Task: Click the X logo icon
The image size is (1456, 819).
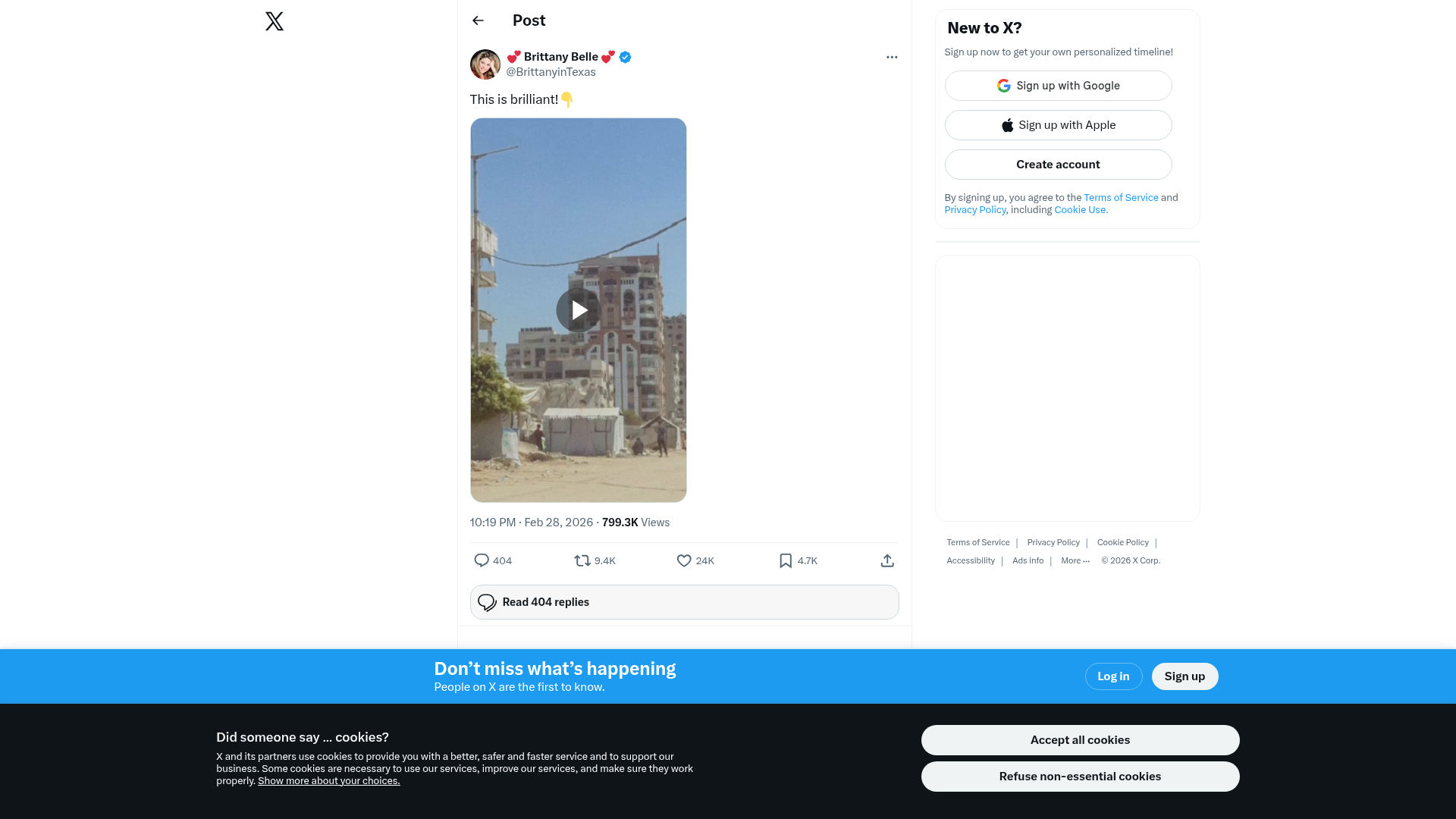Action: pos(275,21)
